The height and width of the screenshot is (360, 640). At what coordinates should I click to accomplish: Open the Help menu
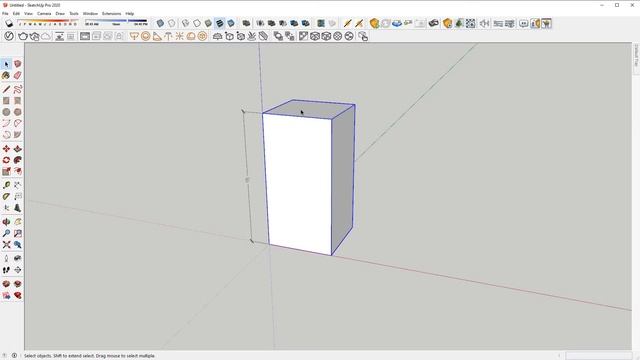(x=129, y=13)
